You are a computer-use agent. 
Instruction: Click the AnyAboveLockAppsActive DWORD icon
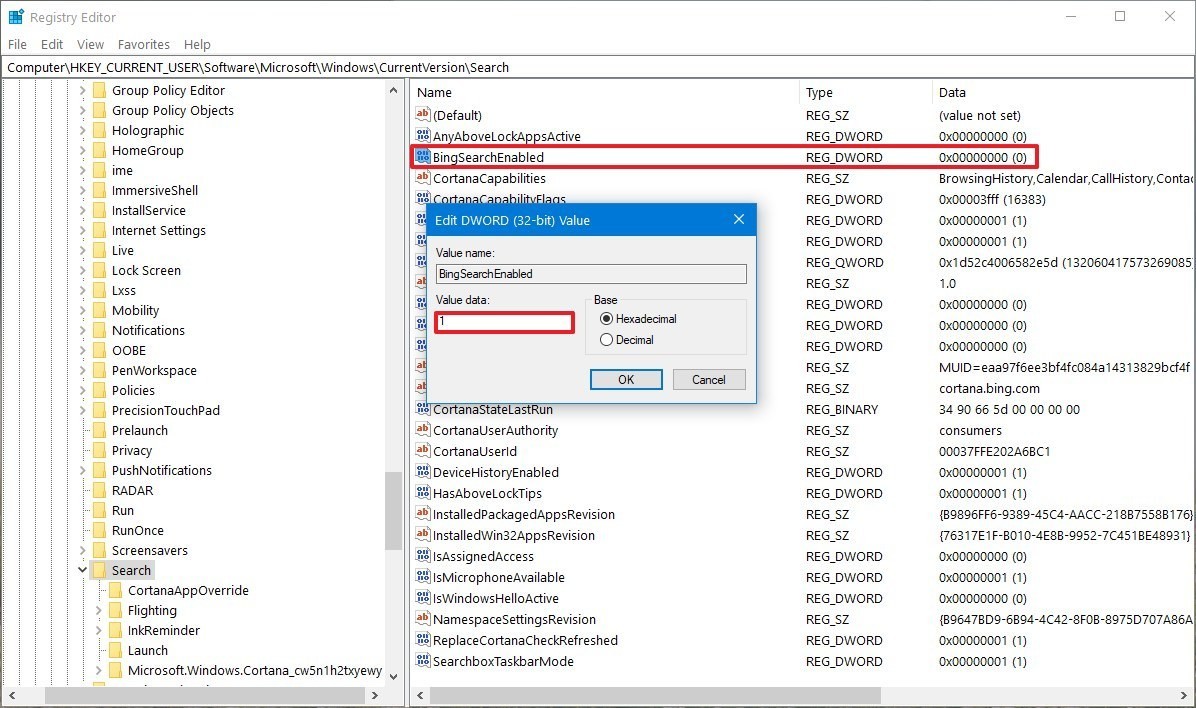pos(422,136)
